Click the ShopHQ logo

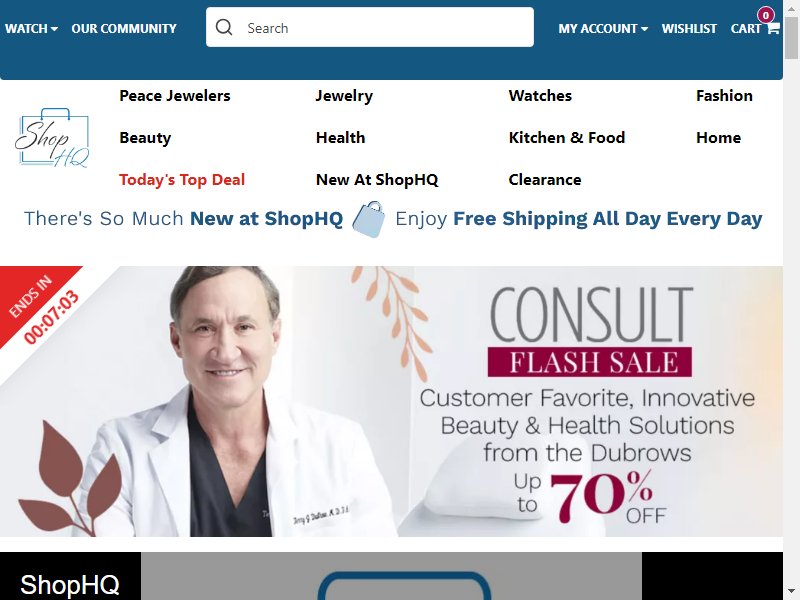click(53, 138)
